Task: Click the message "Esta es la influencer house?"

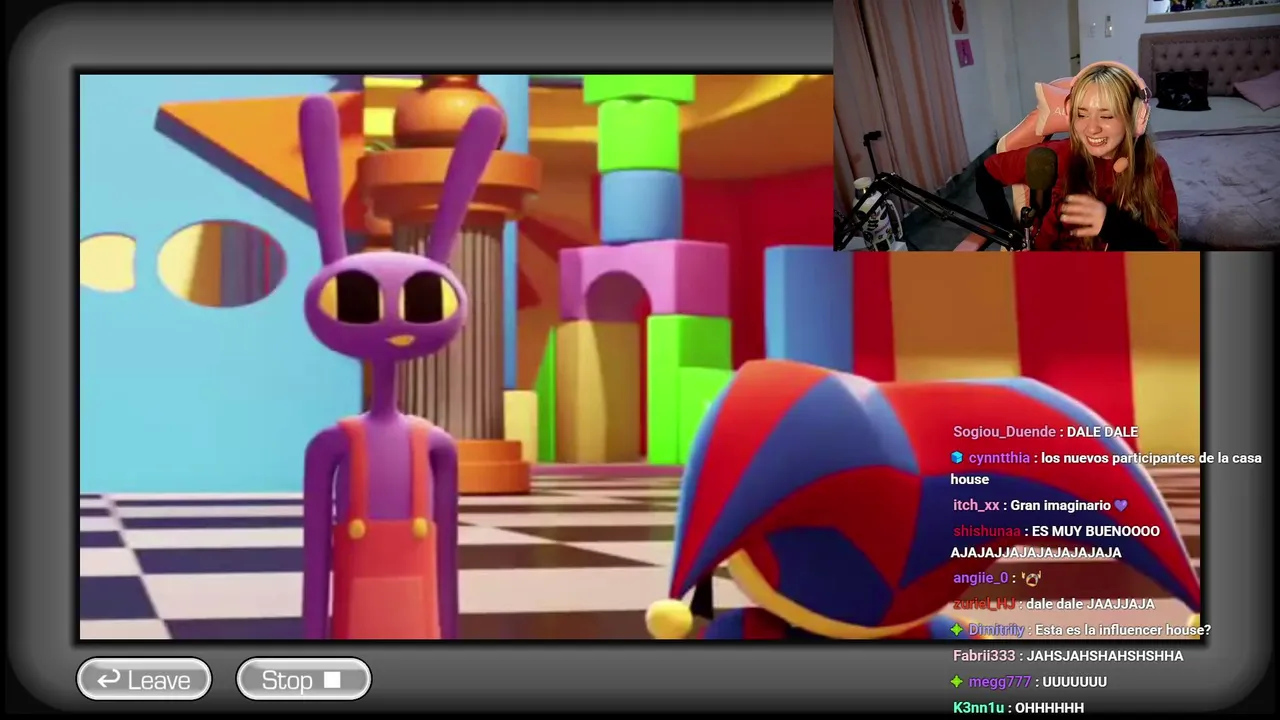Action: 1123,630
